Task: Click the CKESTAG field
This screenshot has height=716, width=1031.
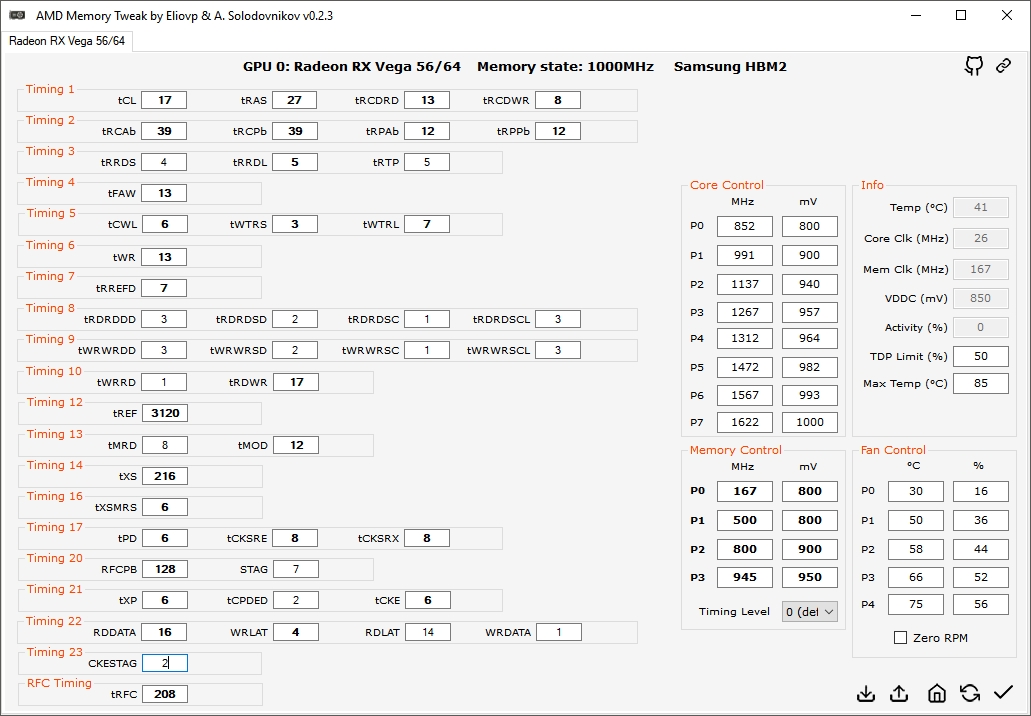Action: click(x=164, y=663)
